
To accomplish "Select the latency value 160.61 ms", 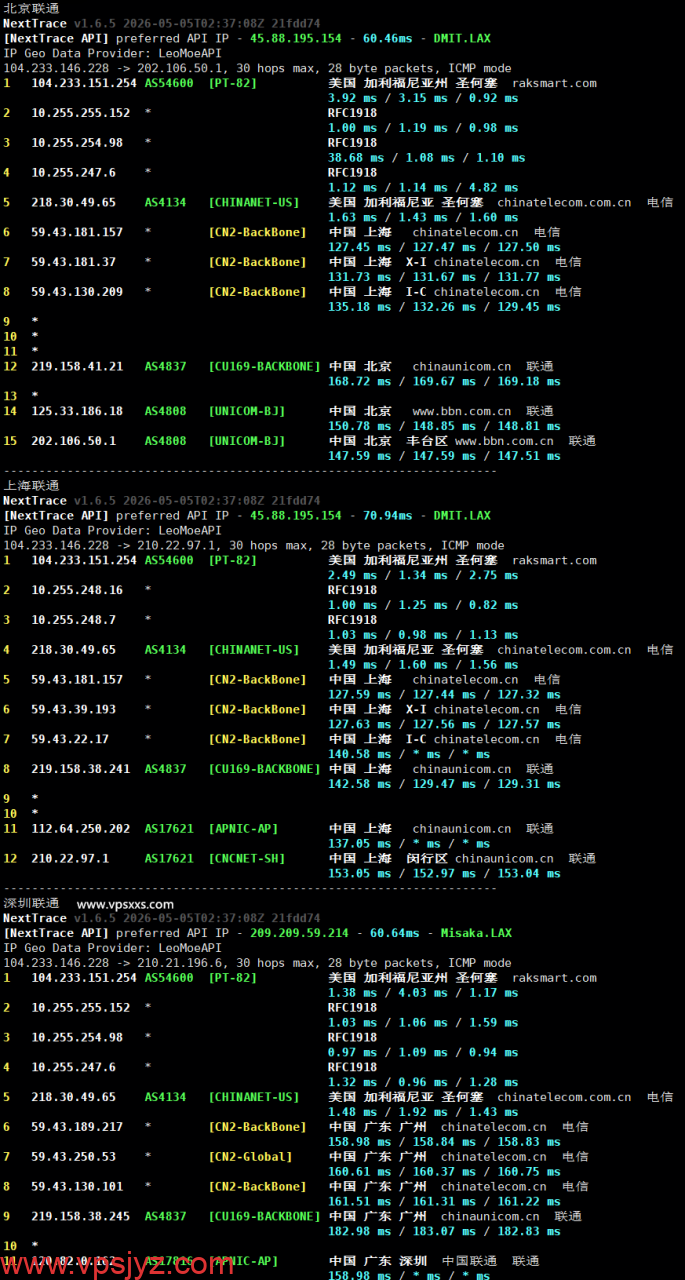I will click(360, 1172).
